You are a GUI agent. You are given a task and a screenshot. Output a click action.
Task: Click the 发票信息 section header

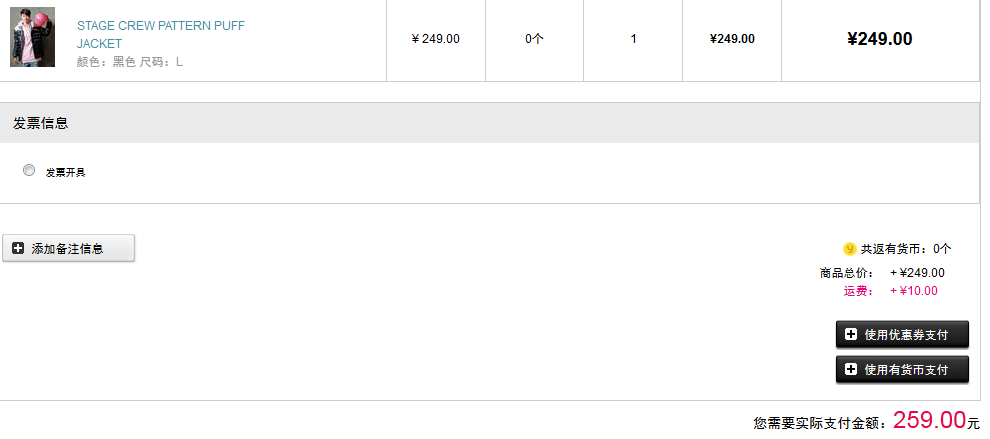click(489, 123)
